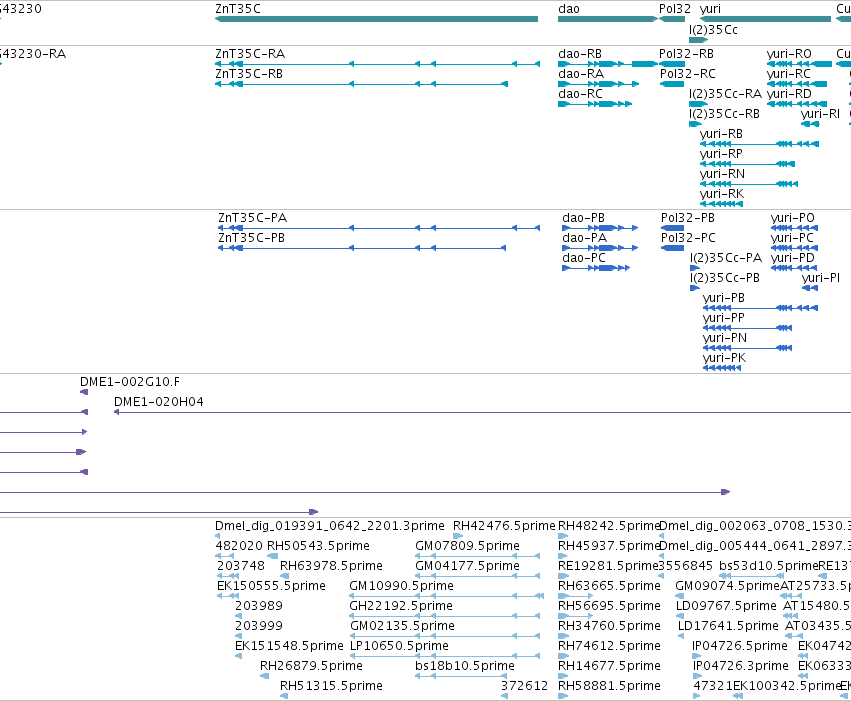Select EST RH63665.5prime
The width and height of the screenshot is (851, 701).
point(575,596)
